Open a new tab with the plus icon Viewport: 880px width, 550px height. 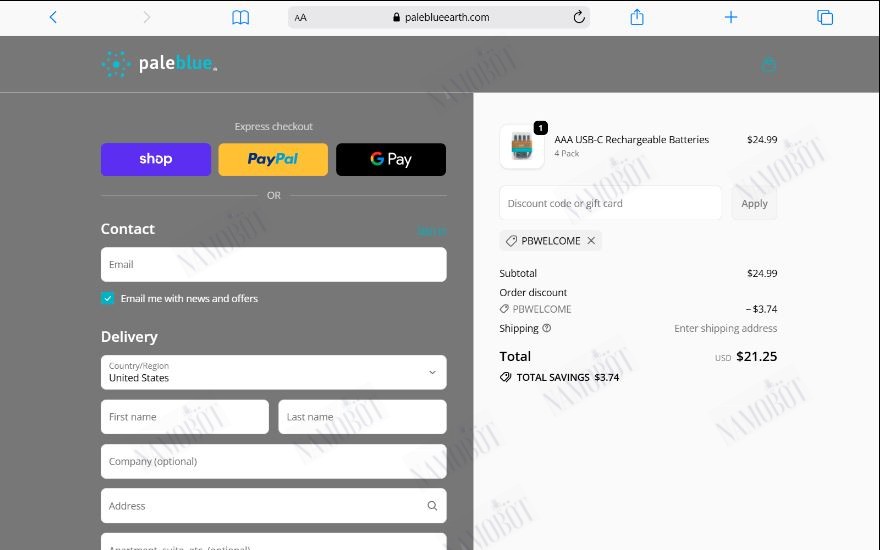[x=730, y=17]
